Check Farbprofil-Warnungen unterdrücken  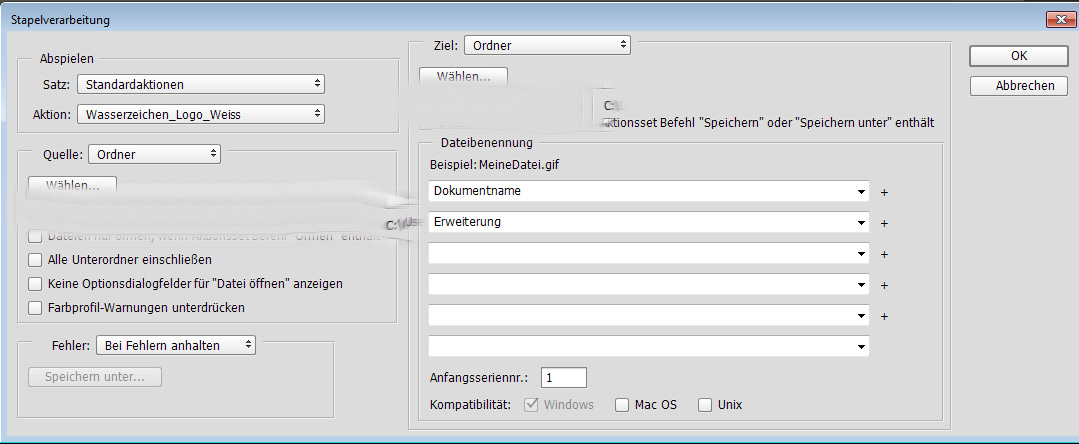[36, 308]
